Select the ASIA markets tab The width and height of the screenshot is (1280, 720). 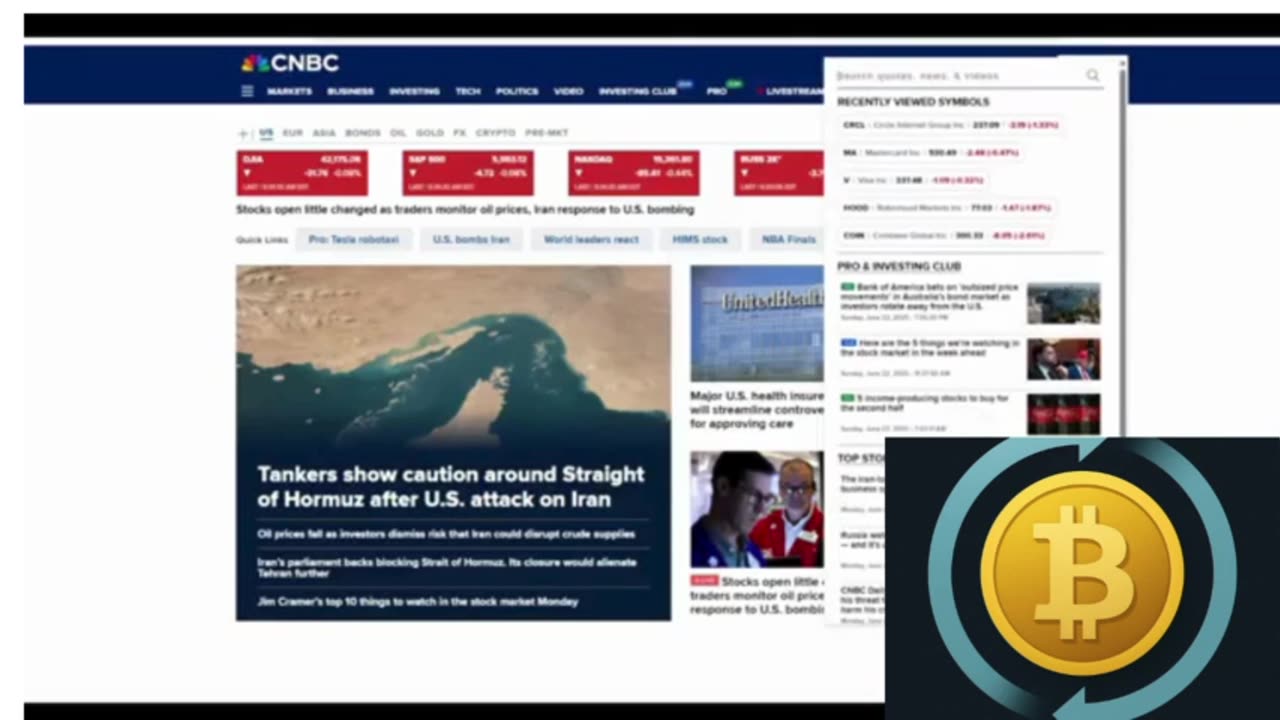(x=323, y=133)
